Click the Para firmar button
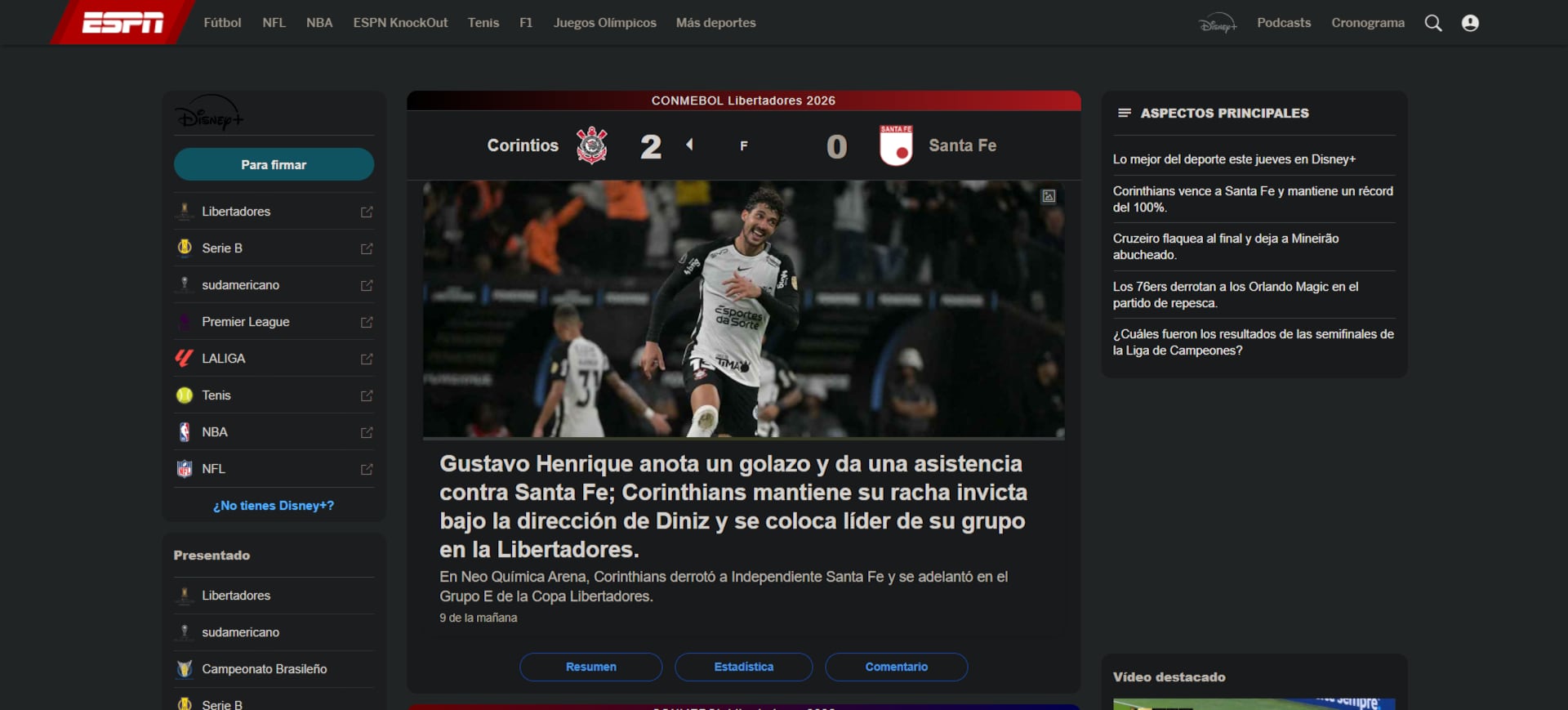This screenshot has width=1568, height=710. [274, 164]
